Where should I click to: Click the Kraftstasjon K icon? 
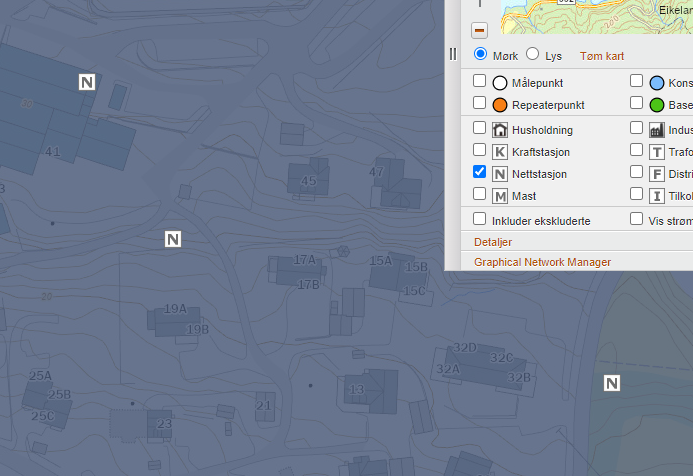[500, 152]
